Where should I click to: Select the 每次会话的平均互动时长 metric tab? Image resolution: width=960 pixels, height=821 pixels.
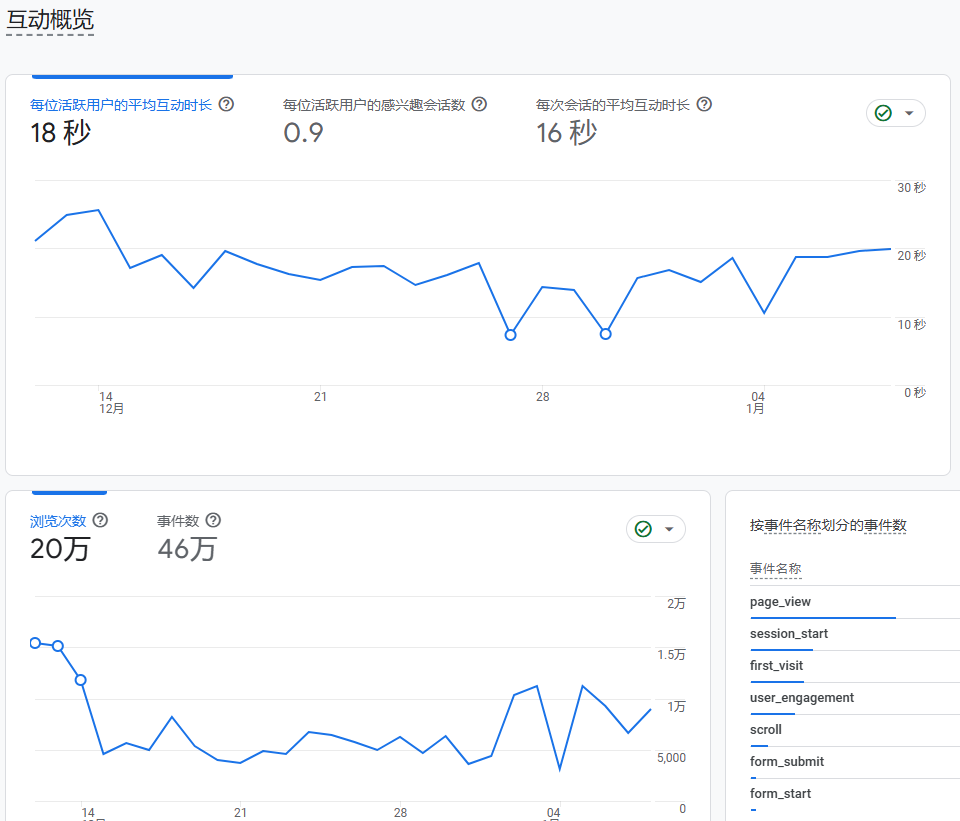[x=612, y=105]
